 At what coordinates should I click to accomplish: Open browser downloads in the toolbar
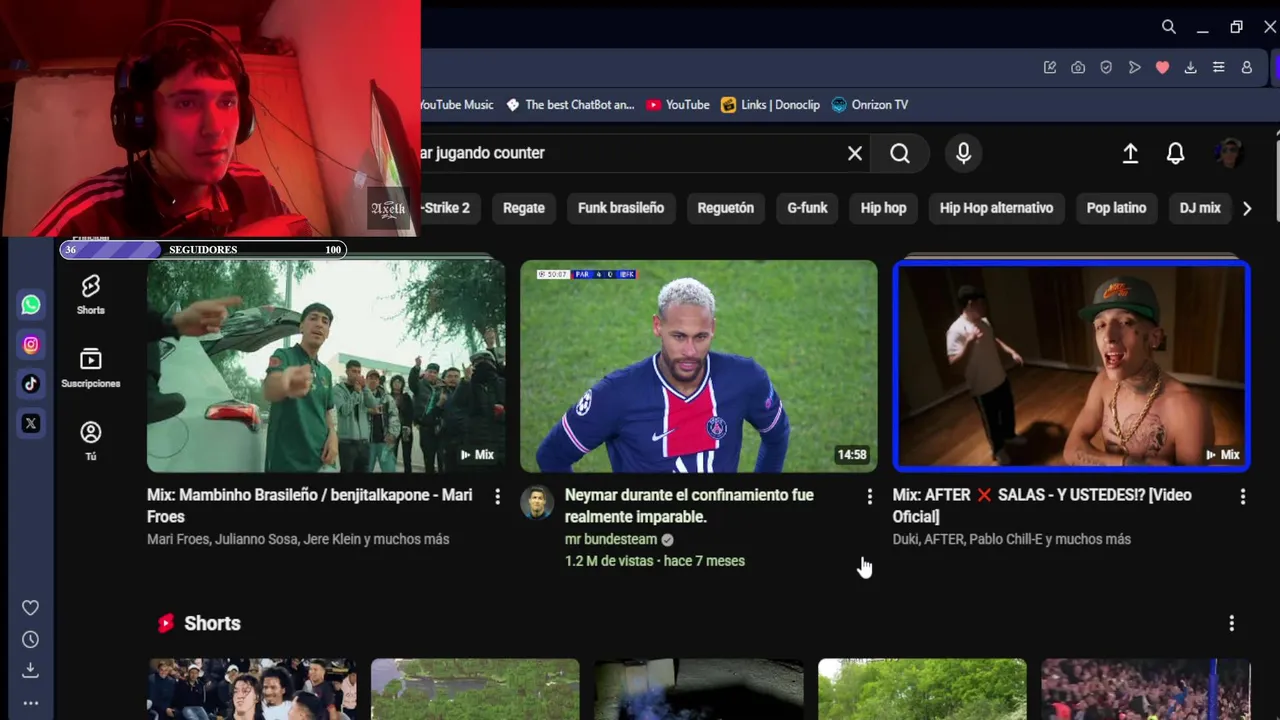coord(1190,67)
